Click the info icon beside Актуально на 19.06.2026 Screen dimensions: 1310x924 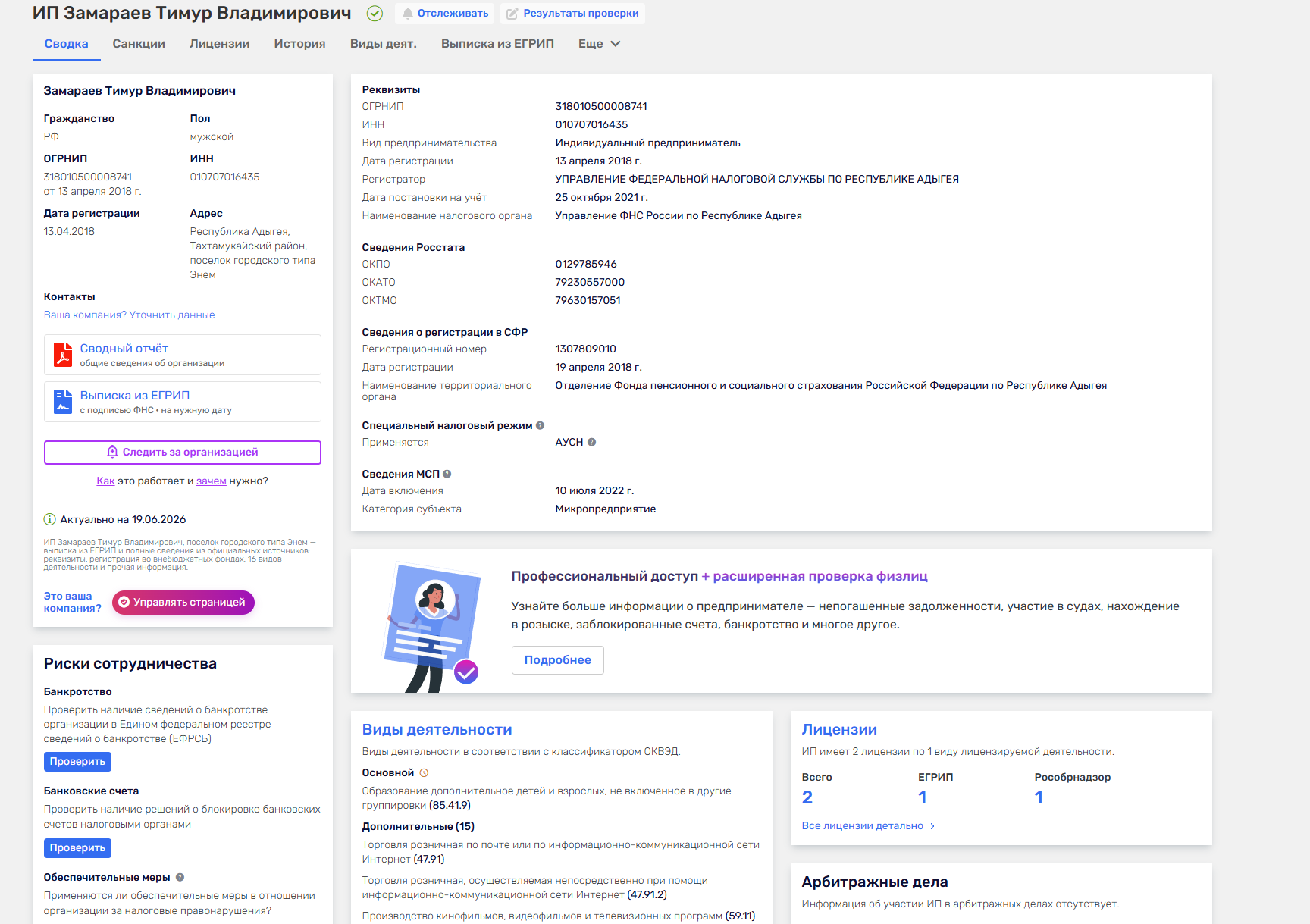(x=50, y=519)
